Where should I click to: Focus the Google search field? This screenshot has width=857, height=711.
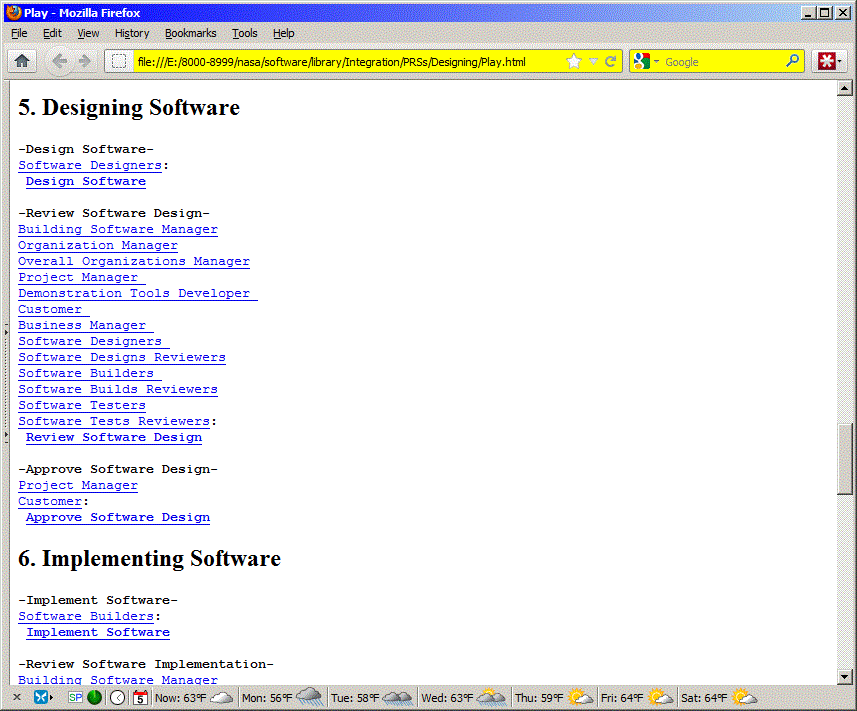(723, 62)
